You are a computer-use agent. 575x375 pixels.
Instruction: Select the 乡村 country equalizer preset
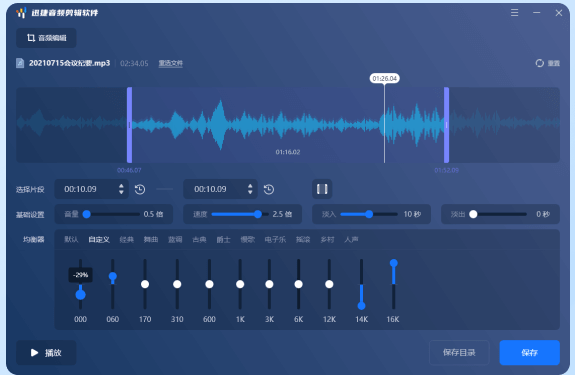pyautogui.click(x=327, y=239)
